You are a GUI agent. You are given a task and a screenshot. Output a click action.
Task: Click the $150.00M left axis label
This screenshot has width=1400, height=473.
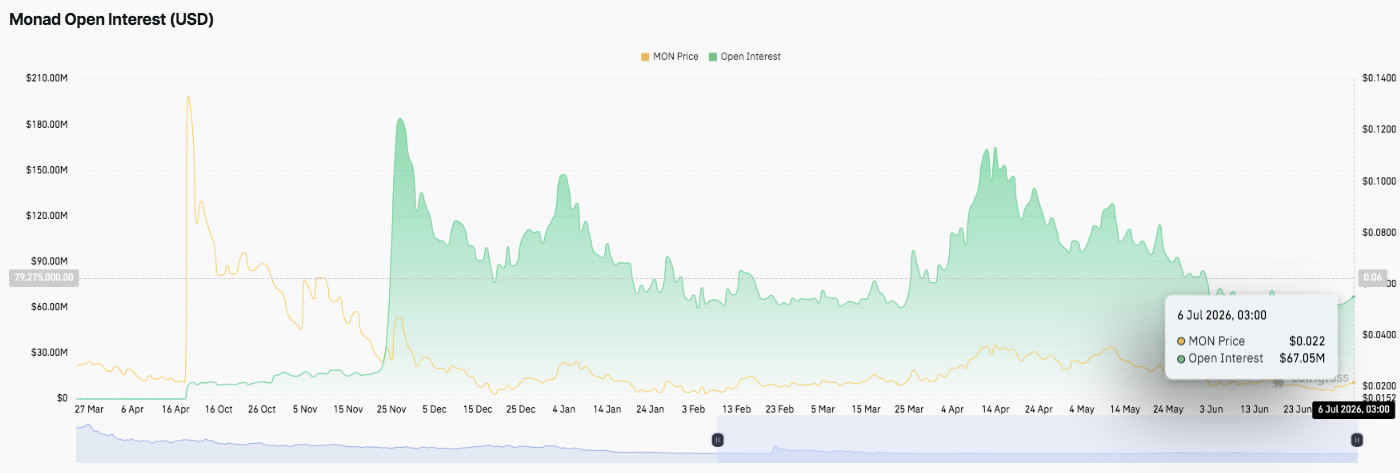(47, 170)
